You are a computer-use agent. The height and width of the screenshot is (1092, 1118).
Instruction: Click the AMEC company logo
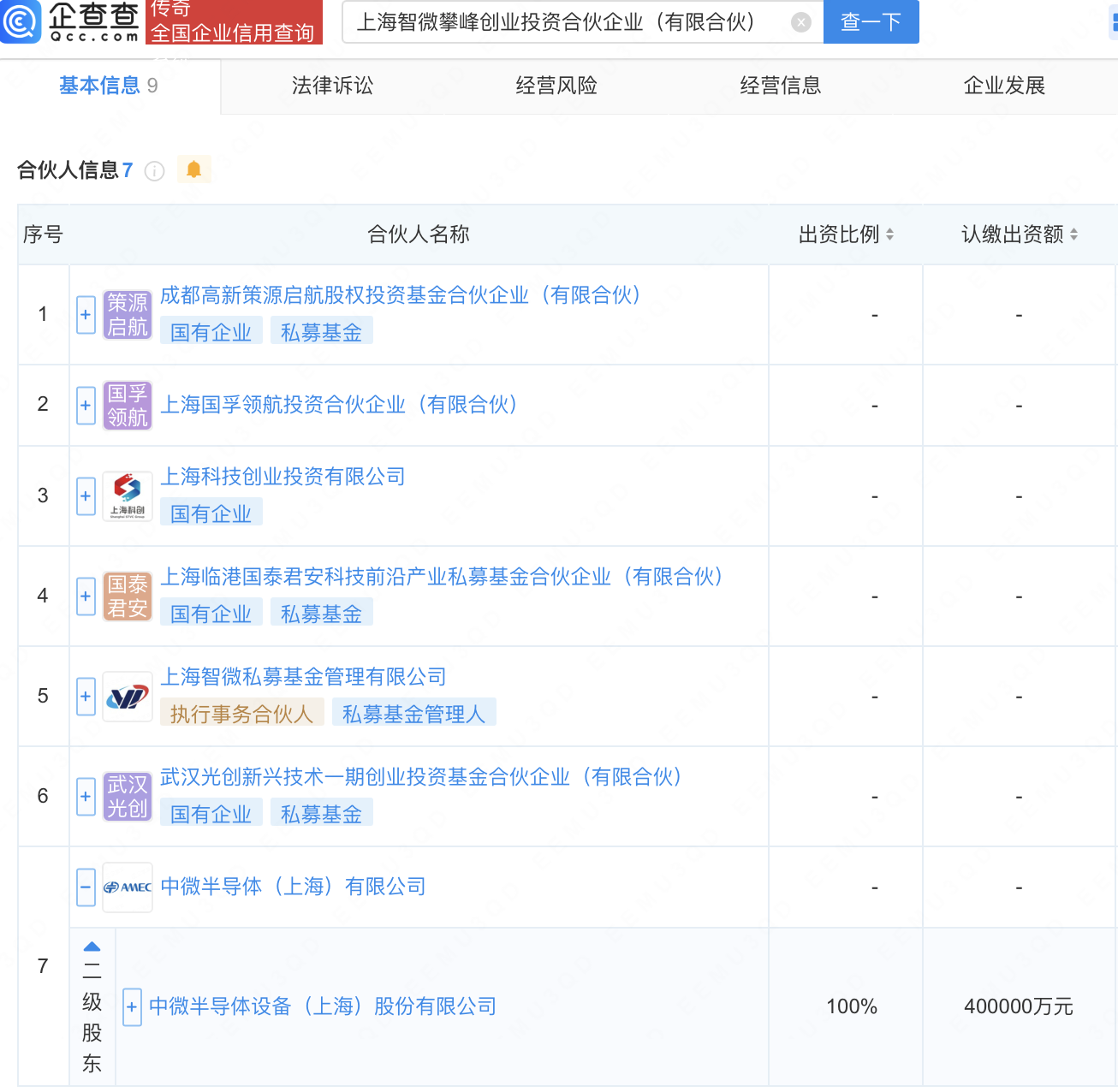coord(128,887)
